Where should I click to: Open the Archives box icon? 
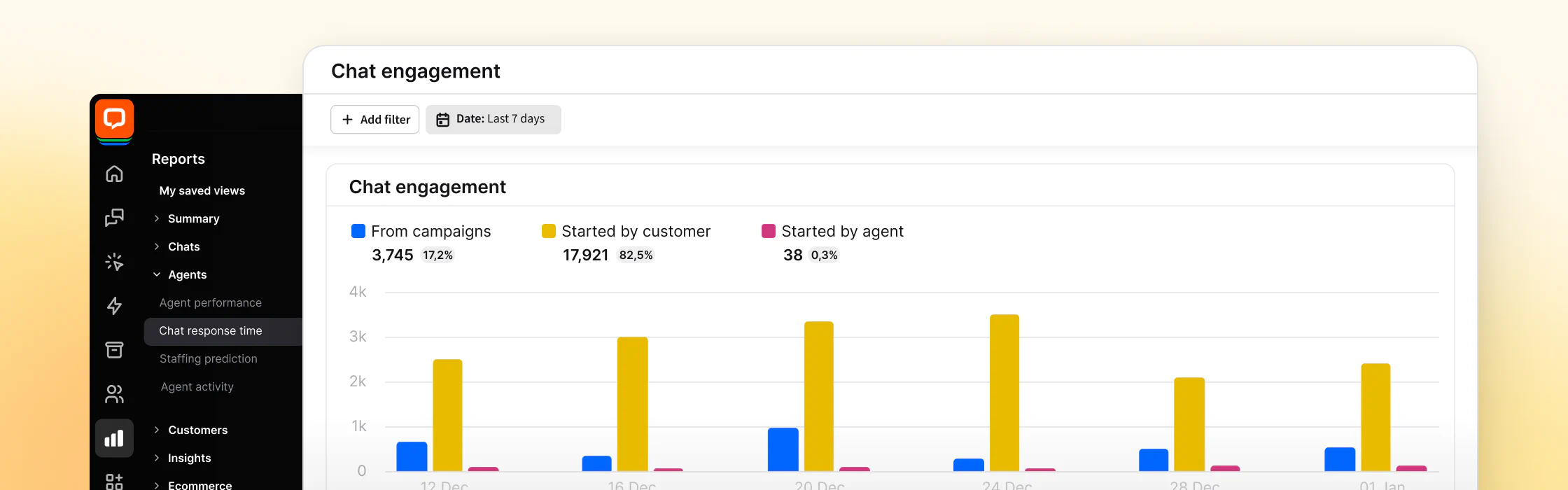(x=114, y=350)
